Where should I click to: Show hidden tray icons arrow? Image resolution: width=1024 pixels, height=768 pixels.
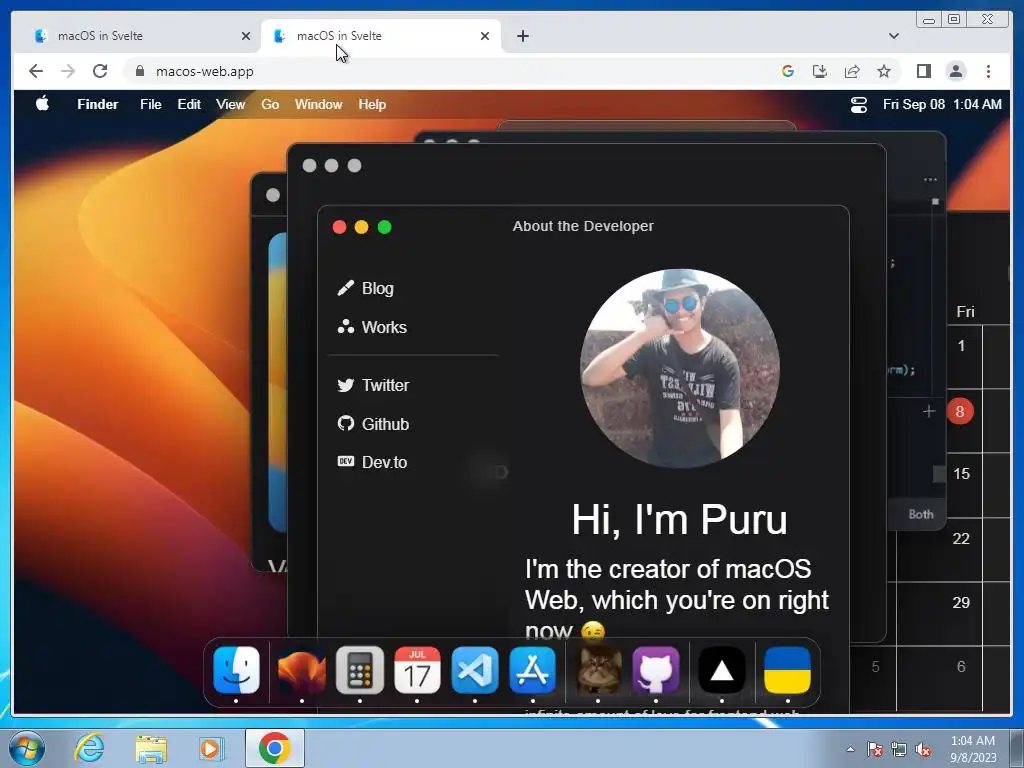(x=850, y=749)
